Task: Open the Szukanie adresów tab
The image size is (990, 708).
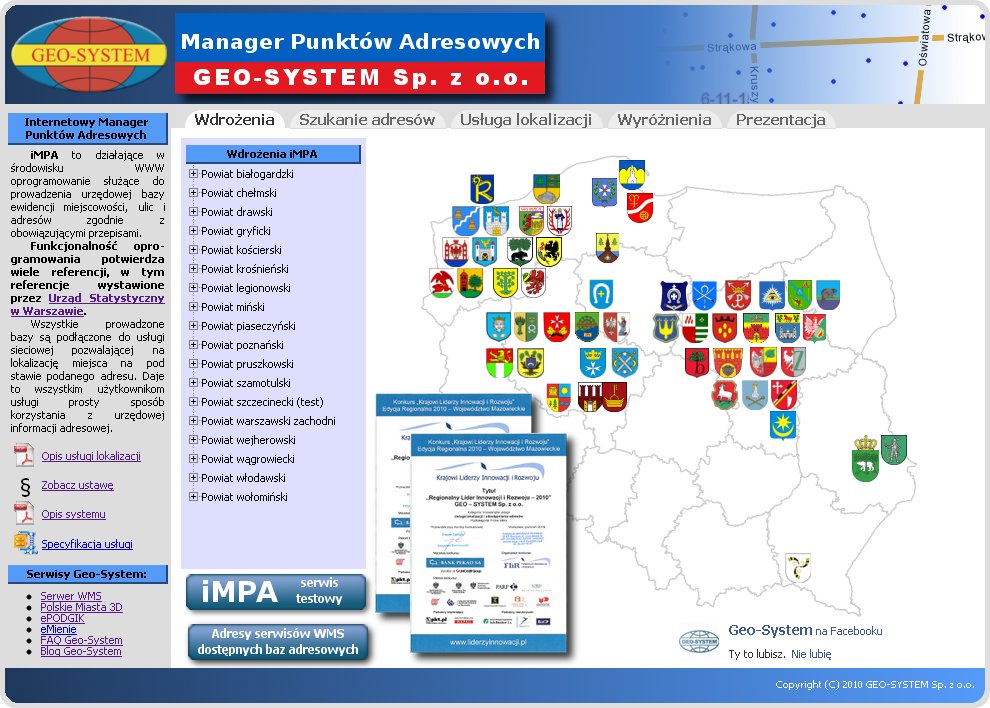Action: [x=367, y=119]
